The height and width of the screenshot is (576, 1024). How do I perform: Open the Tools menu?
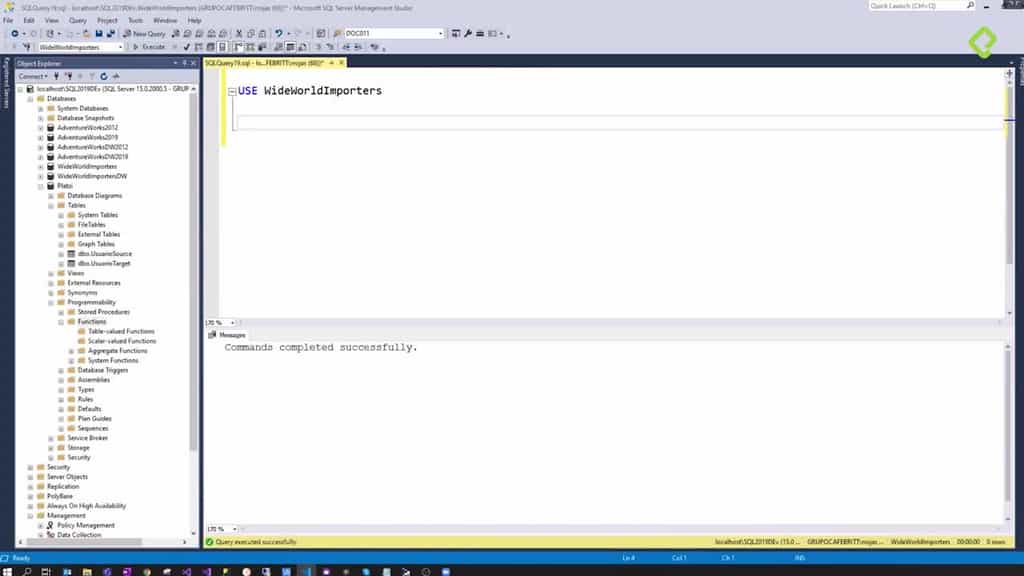point(135,20)
